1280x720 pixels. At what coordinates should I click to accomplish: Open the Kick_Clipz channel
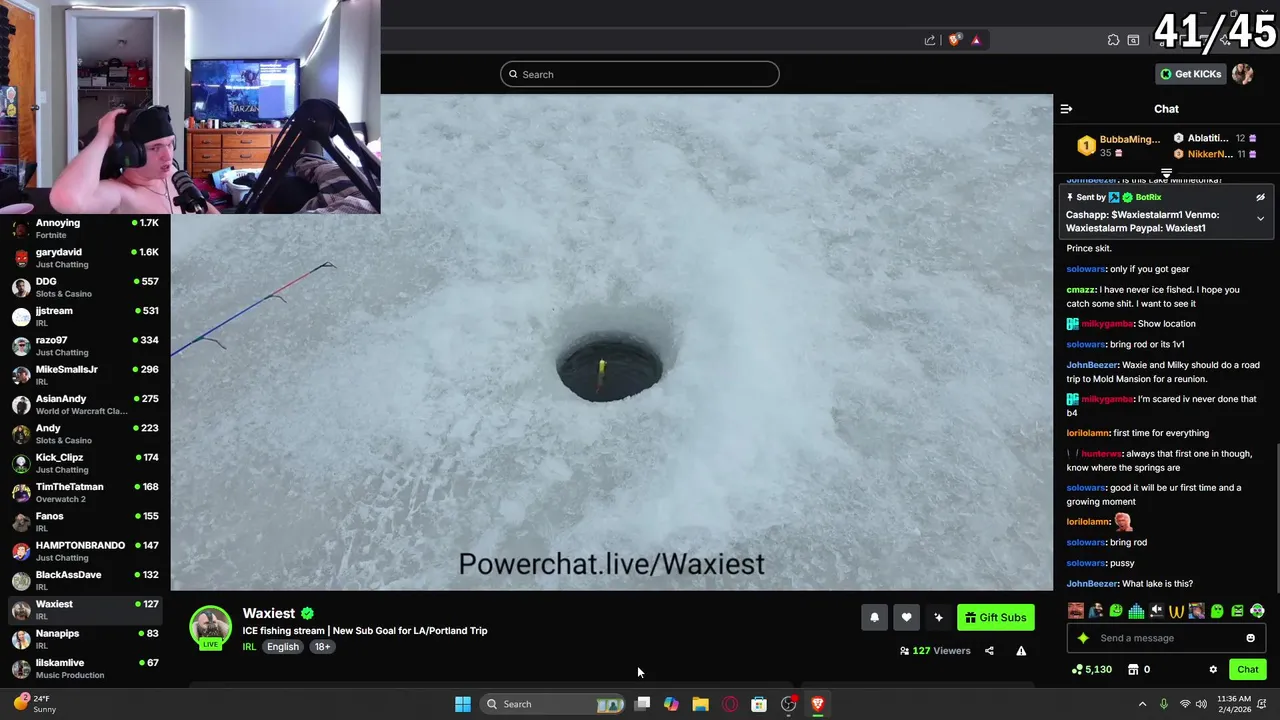pos(85,463)
